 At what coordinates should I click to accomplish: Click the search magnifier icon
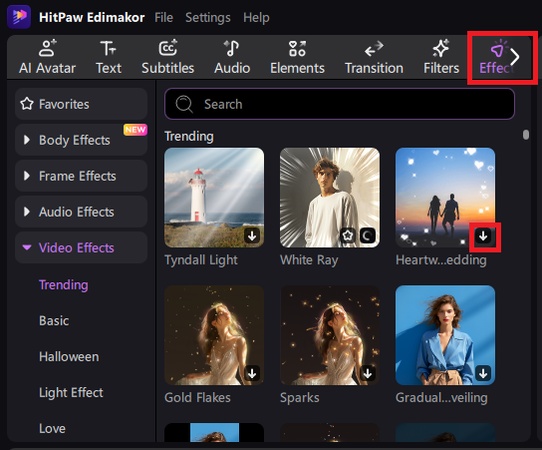click(184, 104)
